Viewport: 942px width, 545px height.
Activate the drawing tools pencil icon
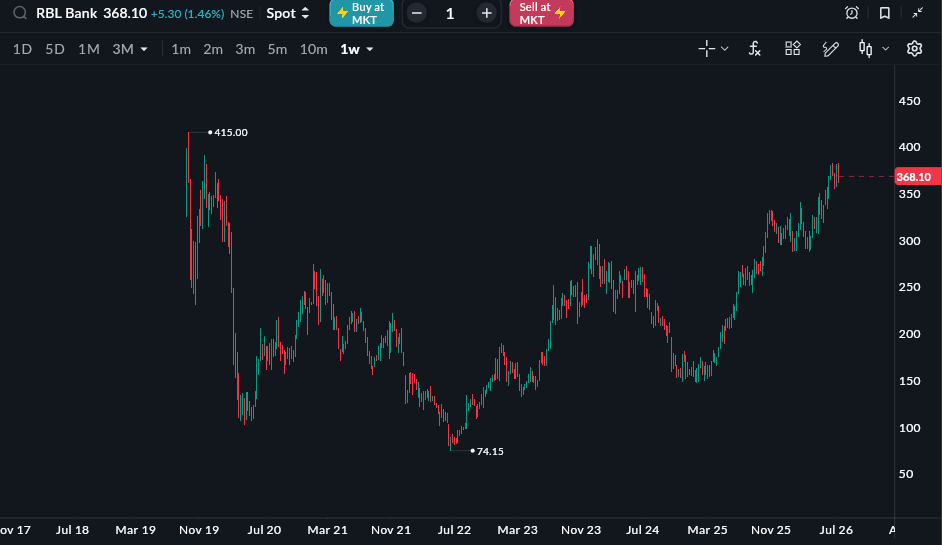pos(830,49)
